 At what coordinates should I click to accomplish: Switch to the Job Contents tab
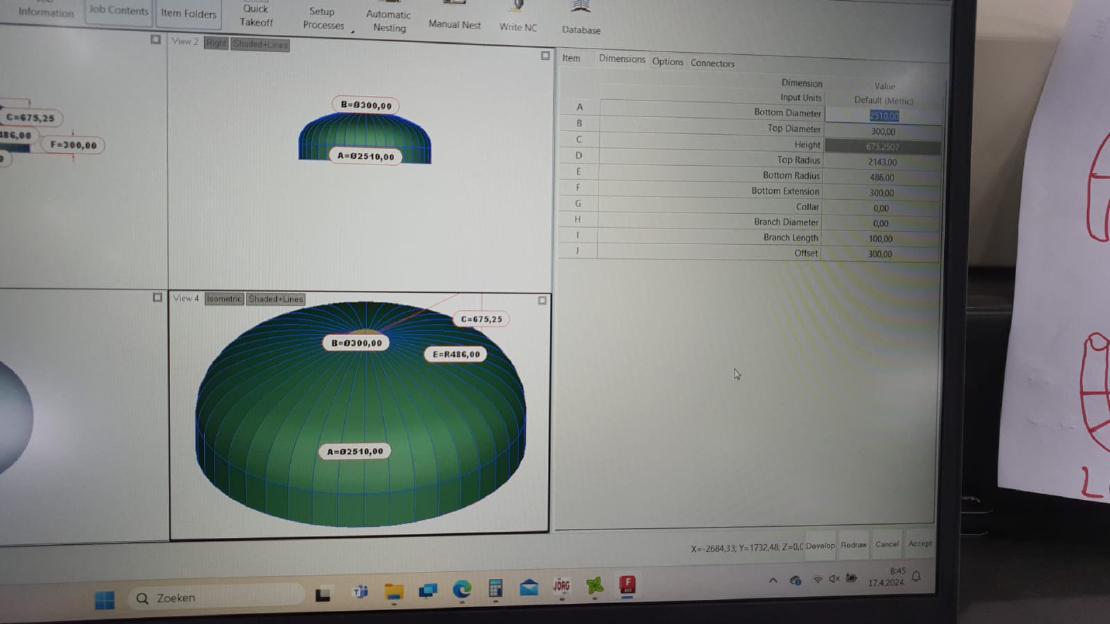(119, 11)
